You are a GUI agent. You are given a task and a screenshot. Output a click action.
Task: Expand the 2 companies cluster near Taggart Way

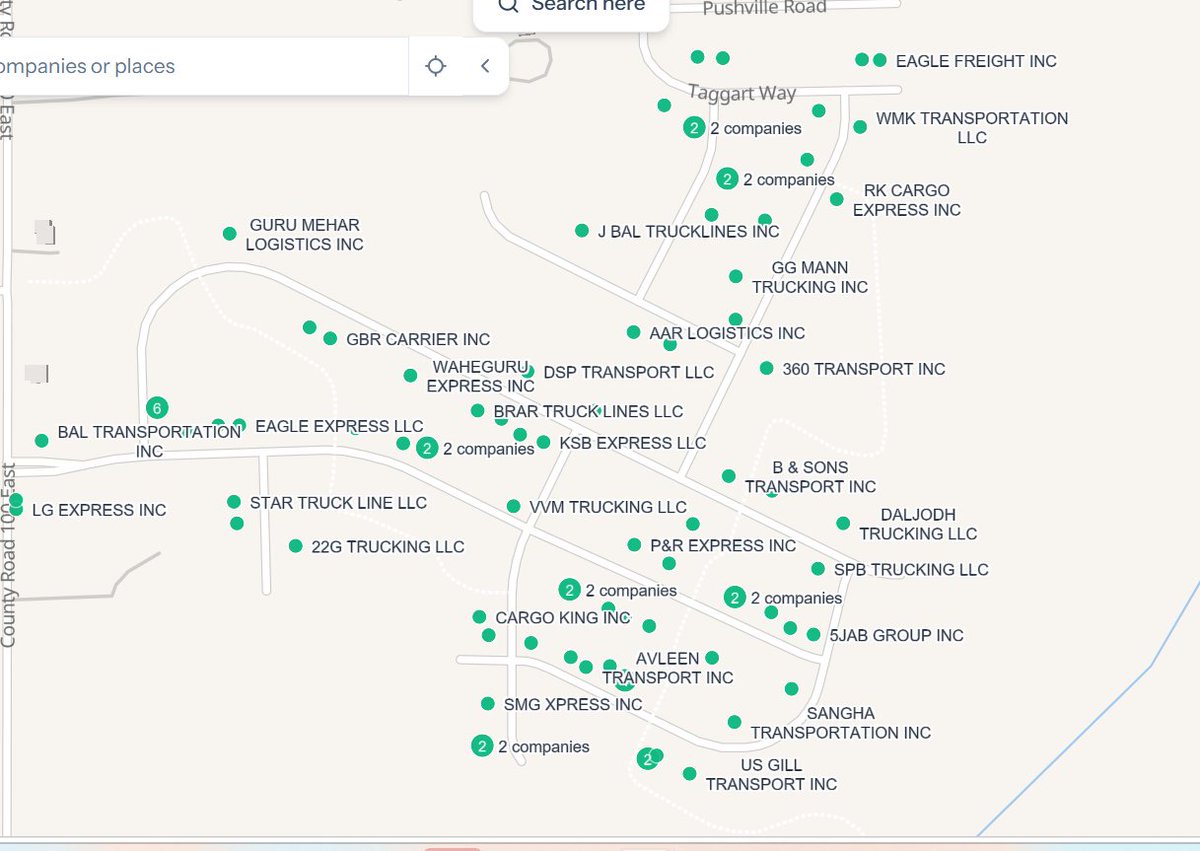tap(693, 127)
